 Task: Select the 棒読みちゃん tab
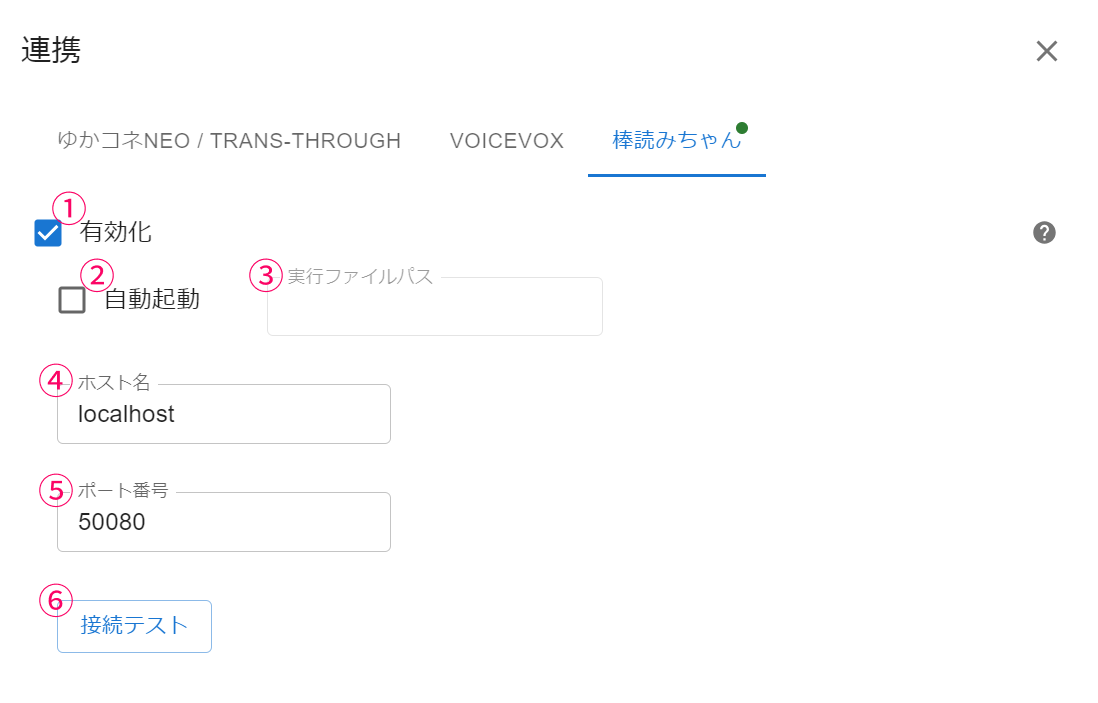pyautogui.click(x=676, y=141)
